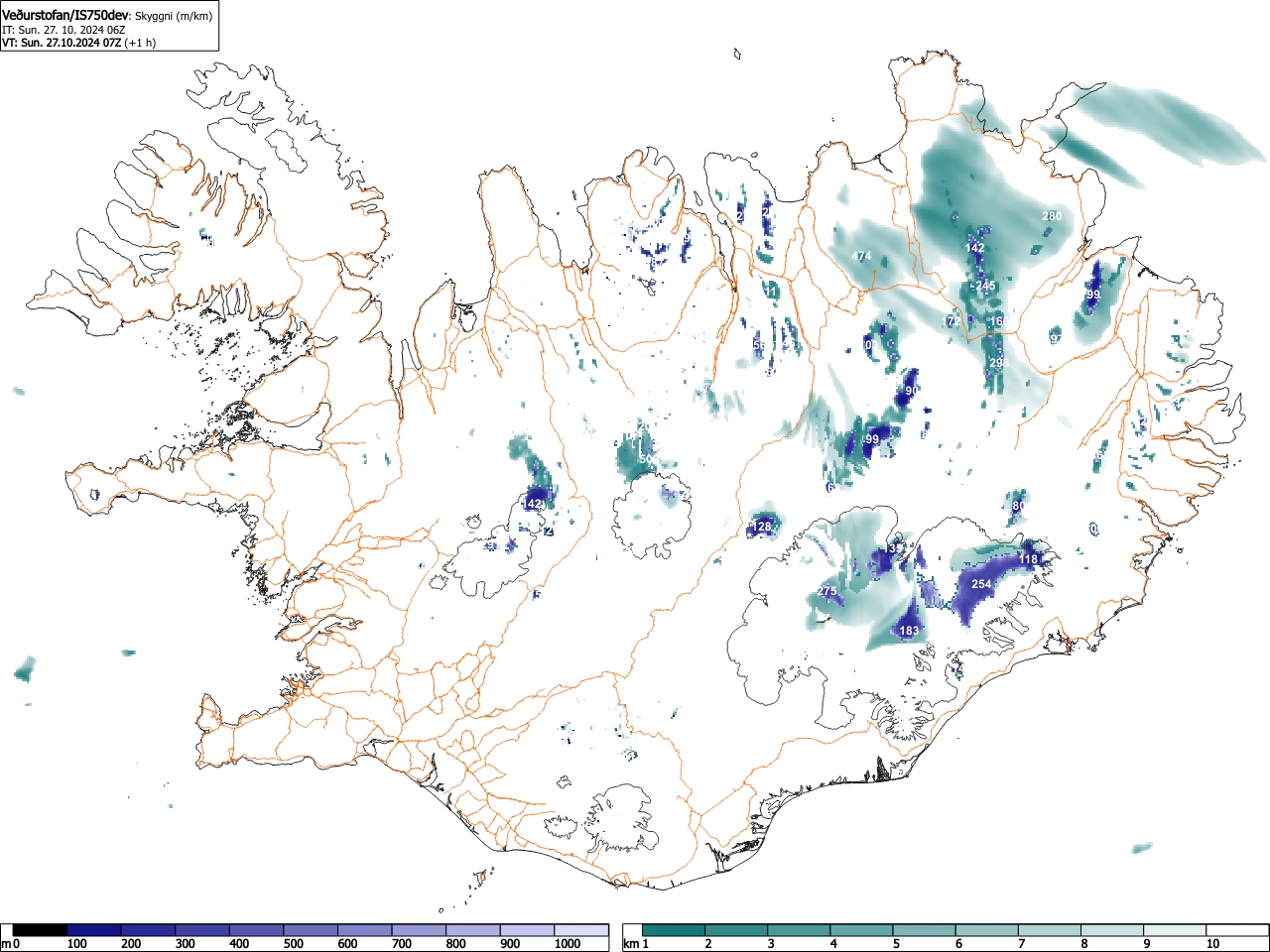Select the 7–8 km pale teal swatch
1270x952 pixels.
(1050, 930)
